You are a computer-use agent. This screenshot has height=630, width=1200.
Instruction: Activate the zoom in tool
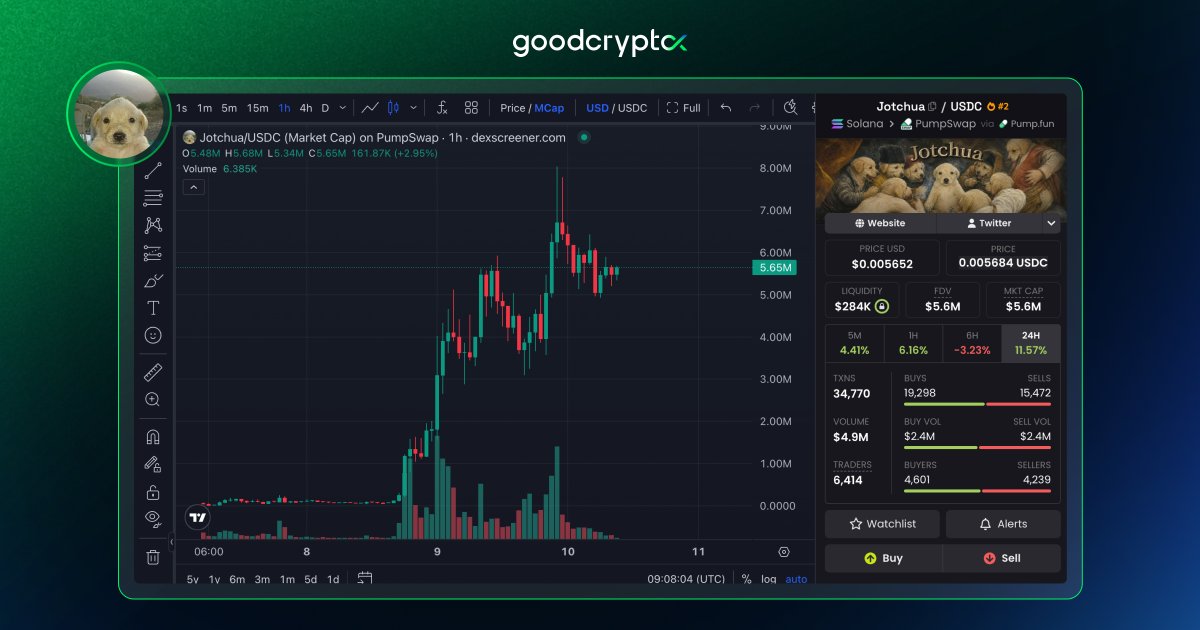point(153,399)
